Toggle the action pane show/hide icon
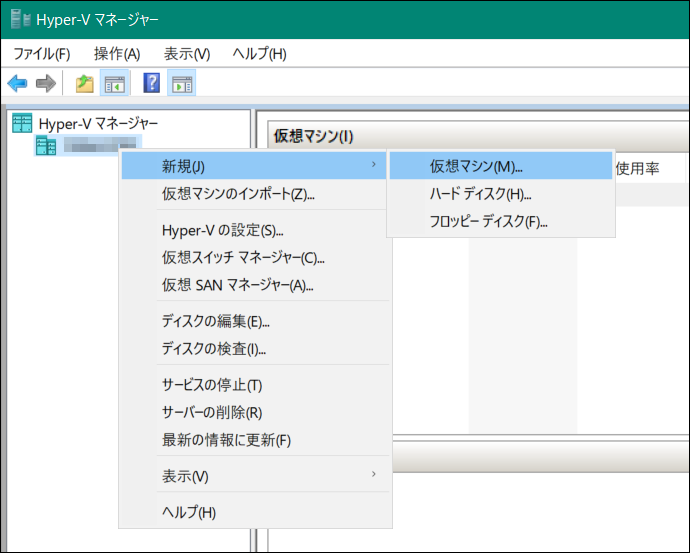690x553 pixels. pos(182,83)
